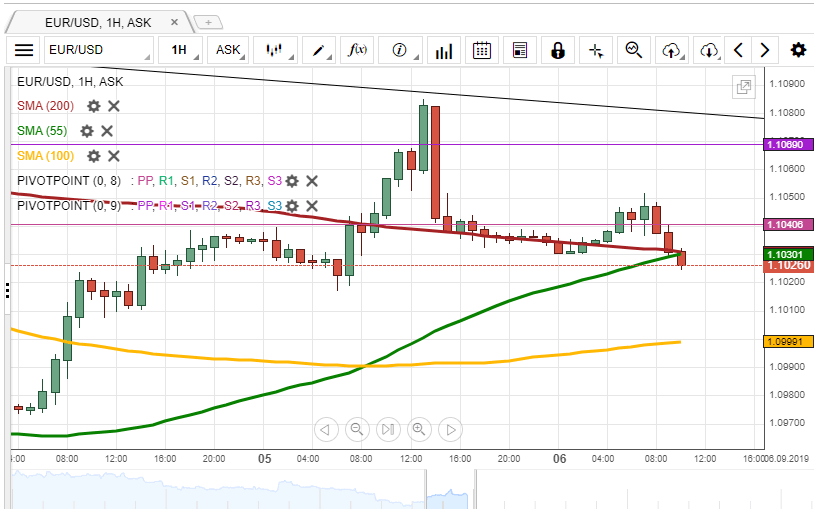
Task: Open the f(x) indicators menu
Action: click(357, 50)
